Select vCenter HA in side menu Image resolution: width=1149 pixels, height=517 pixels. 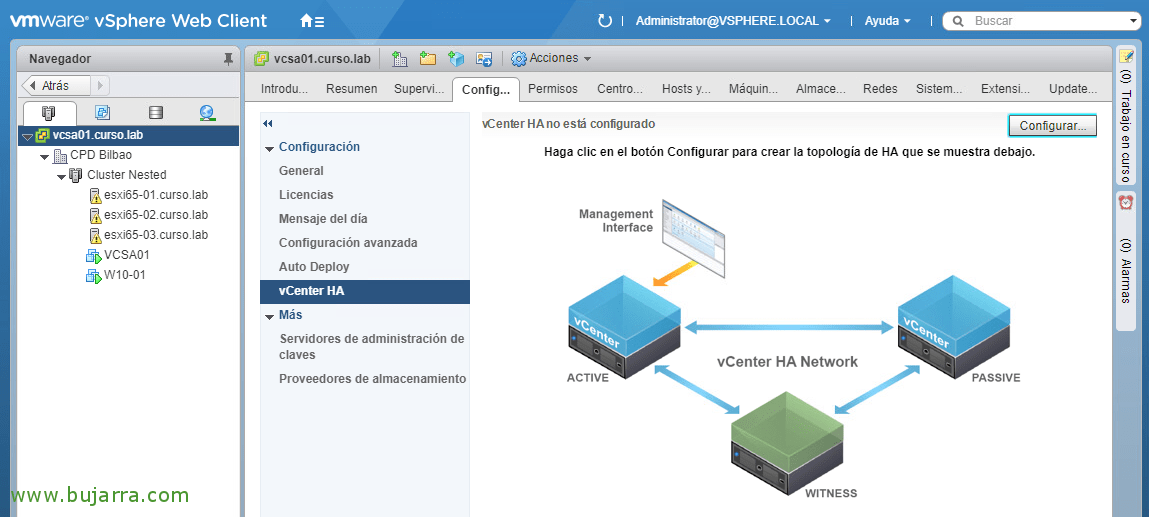pos(365,291)
